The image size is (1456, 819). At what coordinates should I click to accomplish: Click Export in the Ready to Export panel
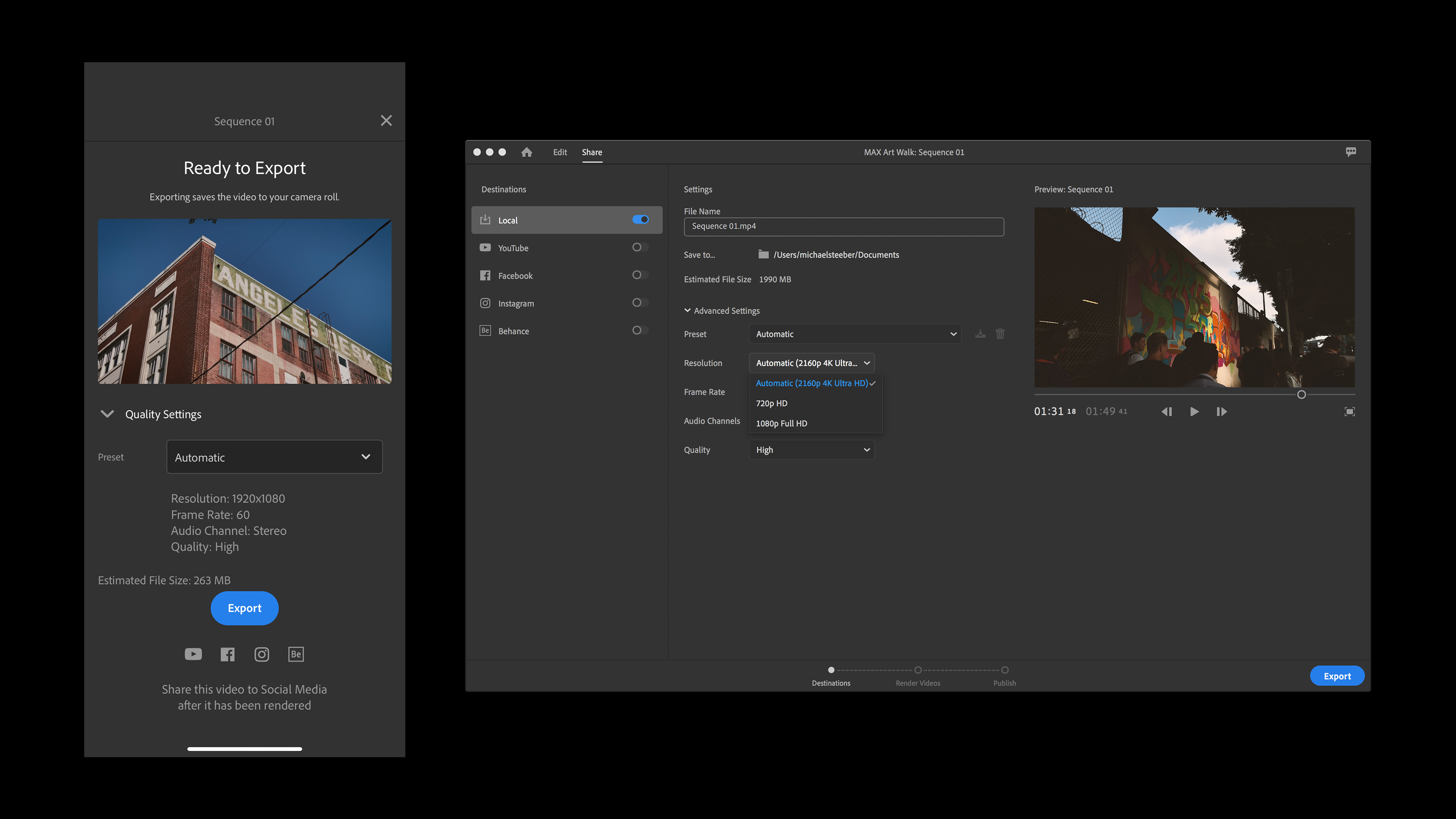point(244,608)
